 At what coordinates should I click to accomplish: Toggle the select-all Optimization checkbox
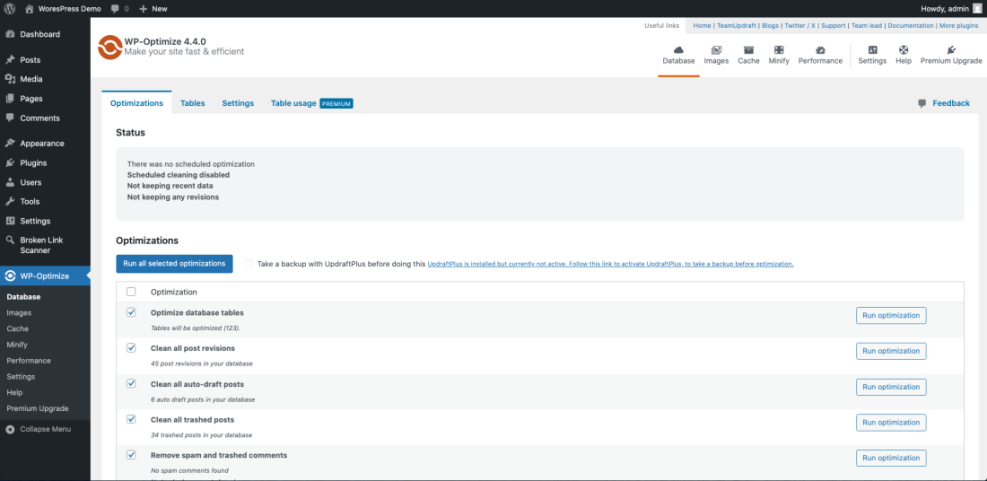click(131, 291)
